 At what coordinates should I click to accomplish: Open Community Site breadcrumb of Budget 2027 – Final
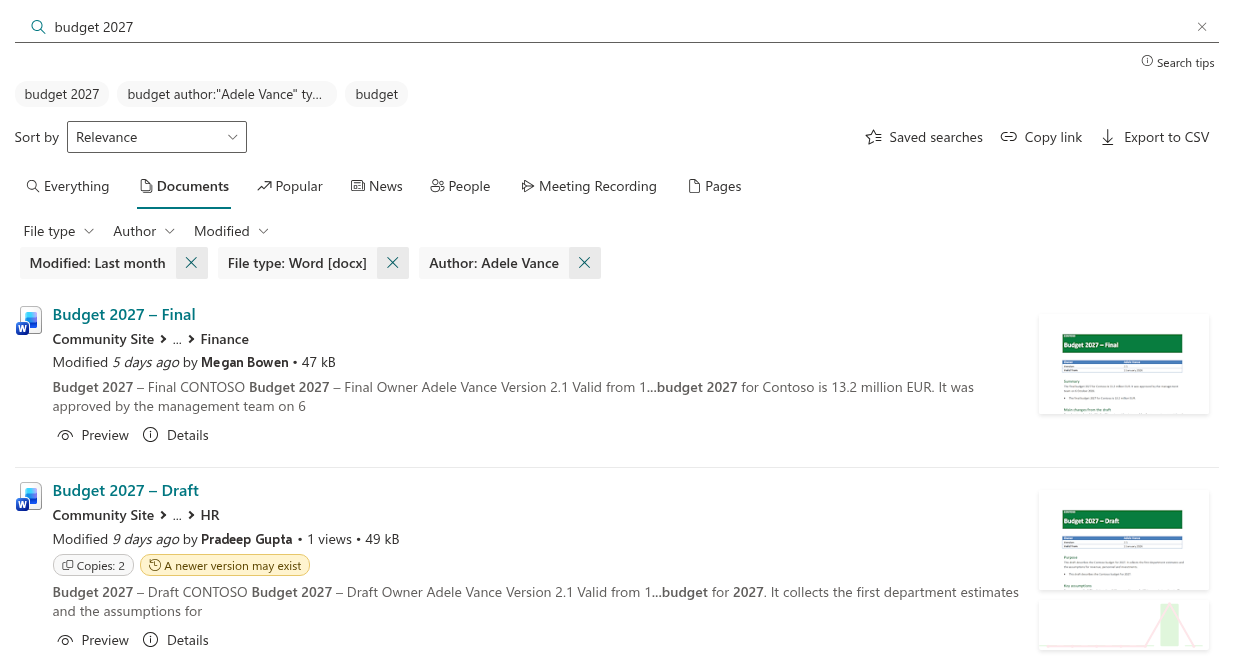(103, 339)
